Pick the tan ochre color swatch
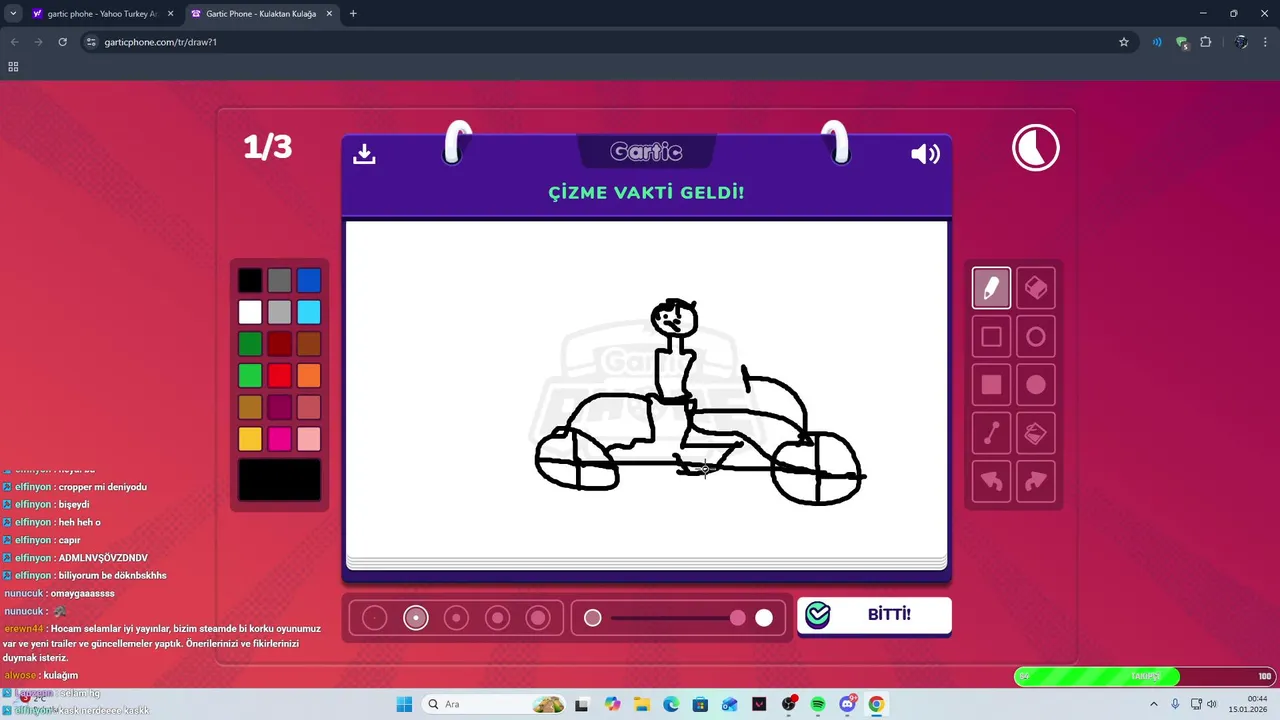 point(250,408)
